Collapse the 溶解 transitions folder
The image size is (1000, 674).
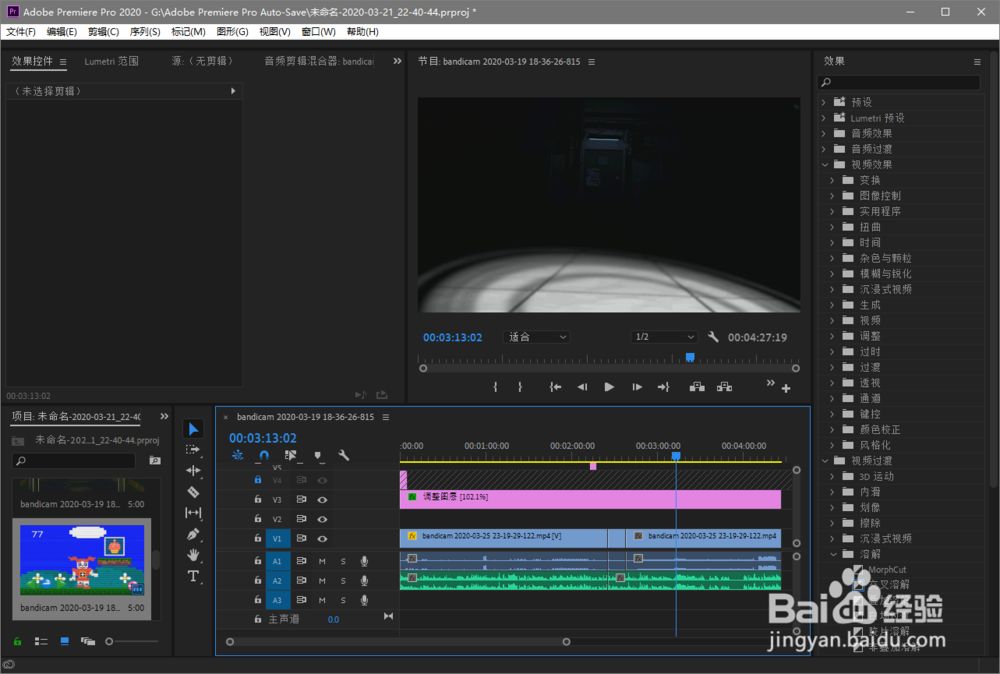[x=832, y=554]
